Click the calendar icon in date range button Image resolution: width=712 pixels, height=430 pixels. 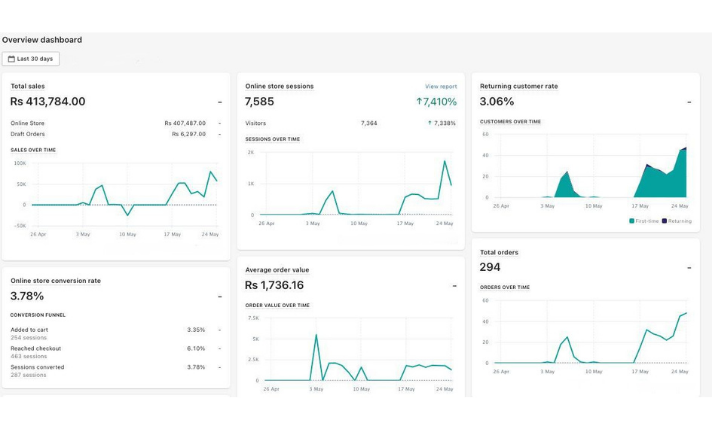click(11, 59)
